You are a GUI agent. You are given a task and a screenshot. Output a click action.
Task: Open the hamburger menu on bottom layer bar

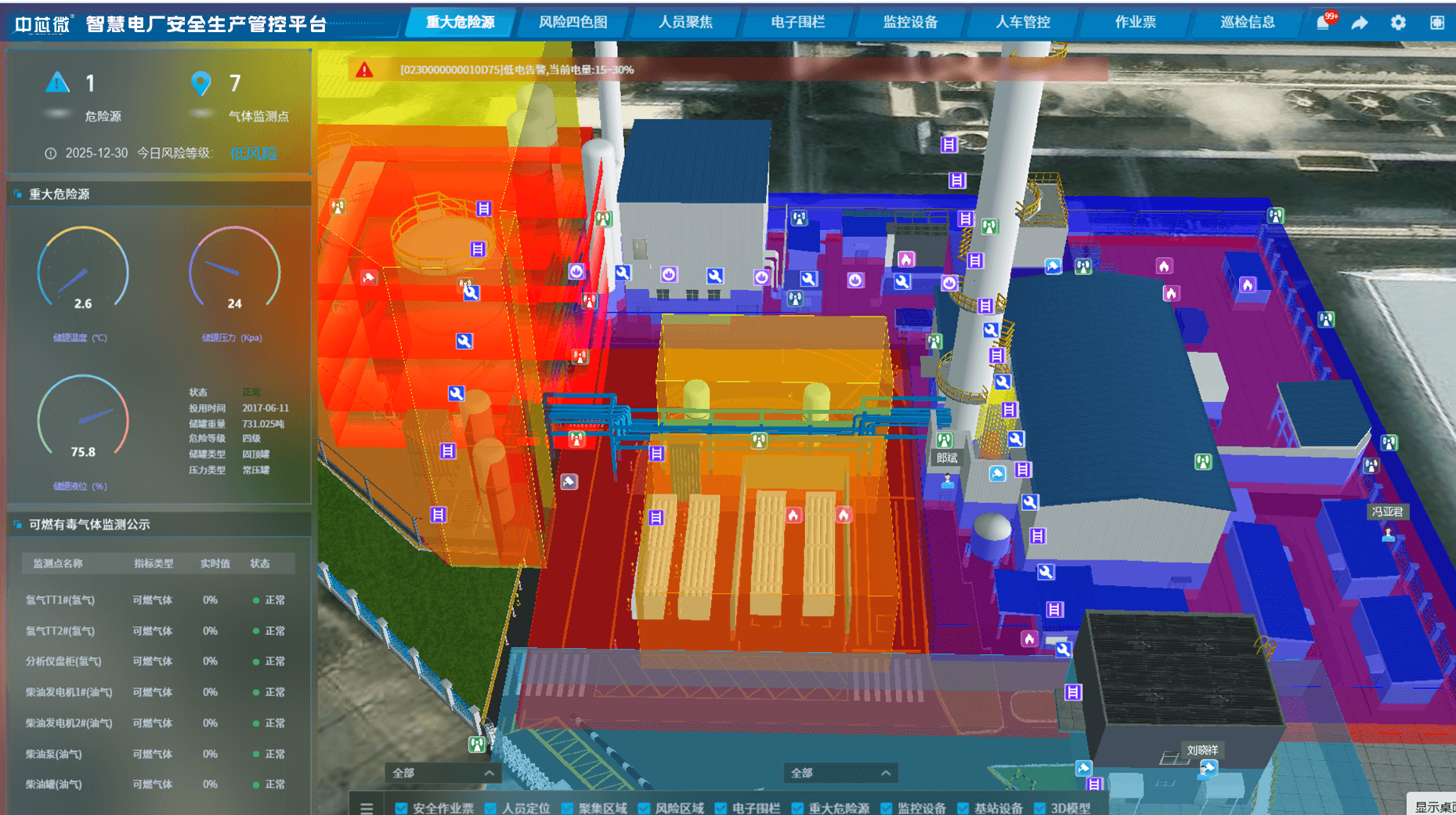[367, 807]
